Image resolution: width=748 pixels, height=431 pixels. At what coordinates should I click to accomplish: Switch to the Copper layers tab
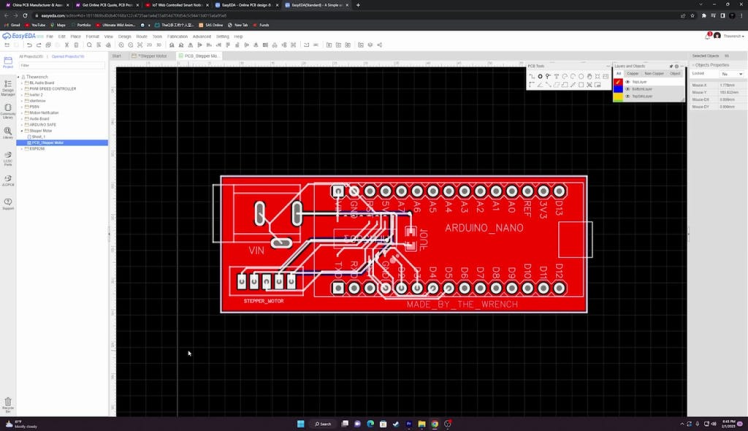[x=632, y=74]
